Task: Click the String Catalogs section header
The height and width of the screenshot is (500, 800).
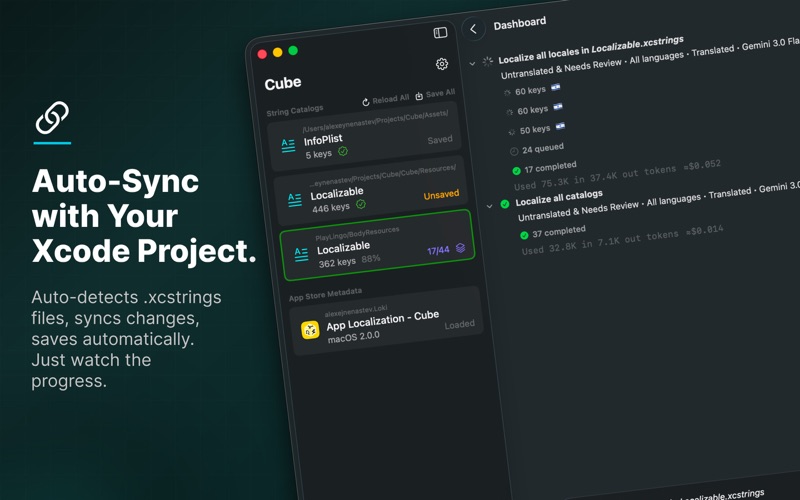Action: [295, 110]
